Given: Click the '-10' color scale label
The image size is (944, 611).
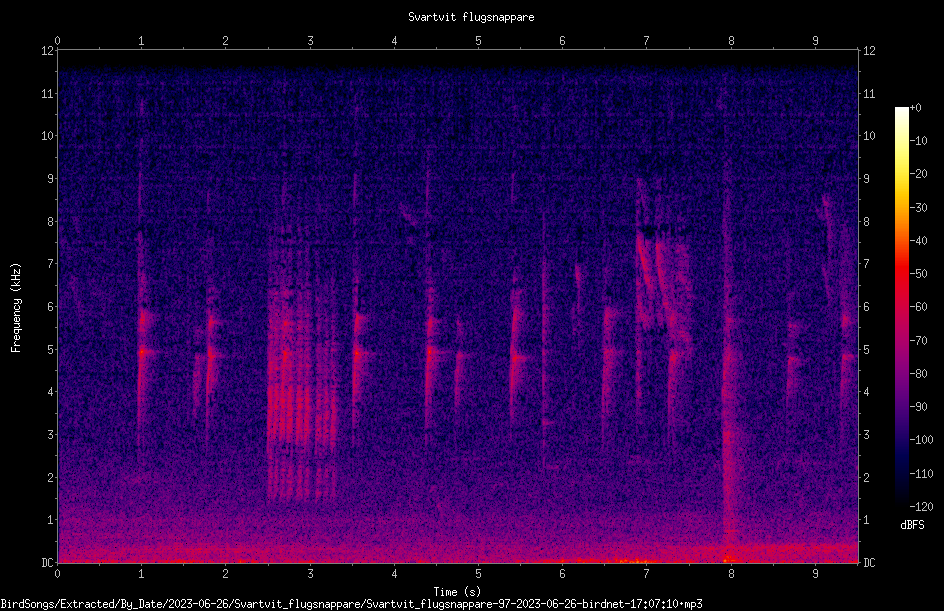Looking at the screenshot, I should (919, 141).
